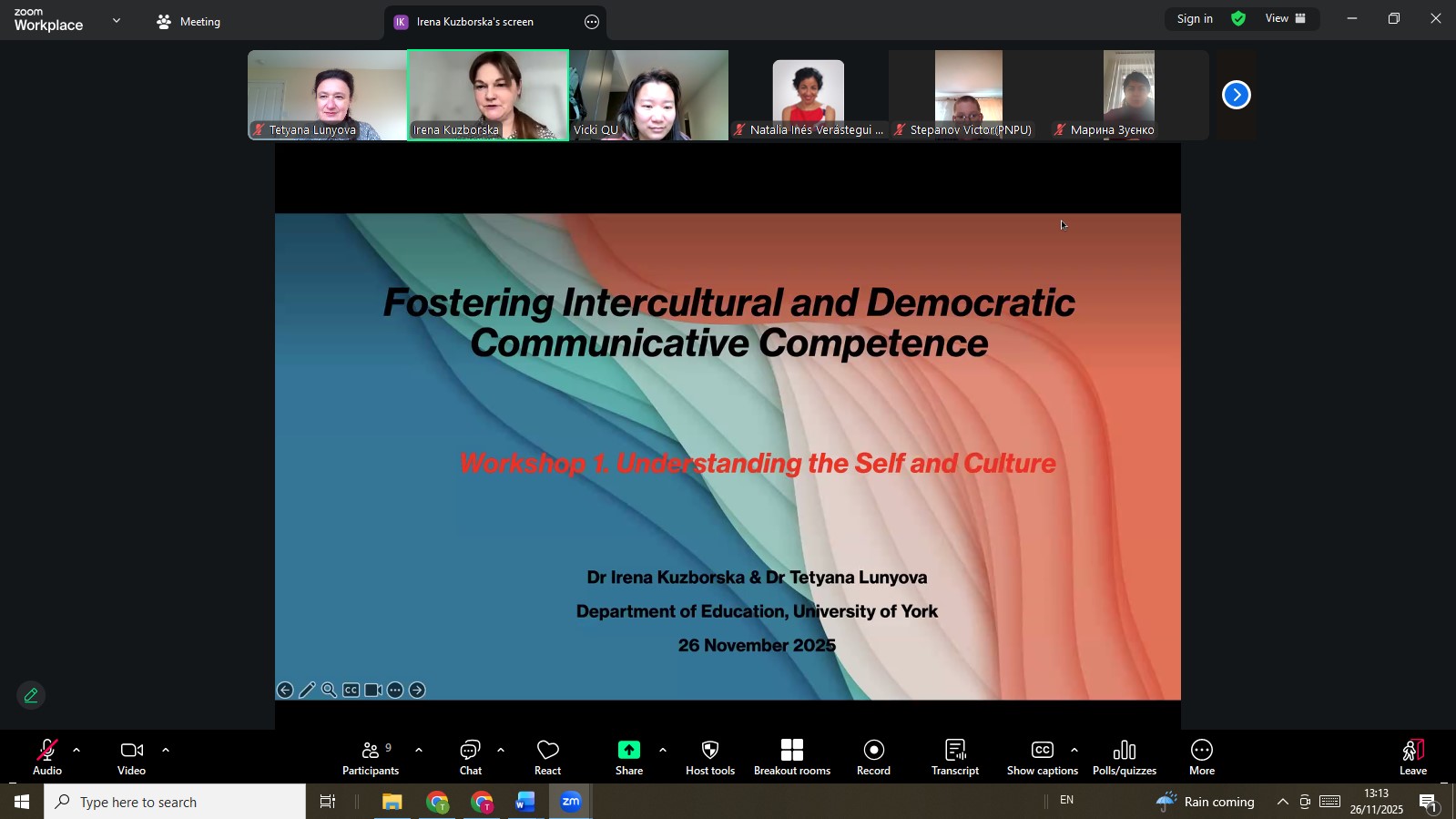
Task: Open the Chat panel
Action: 470,757
